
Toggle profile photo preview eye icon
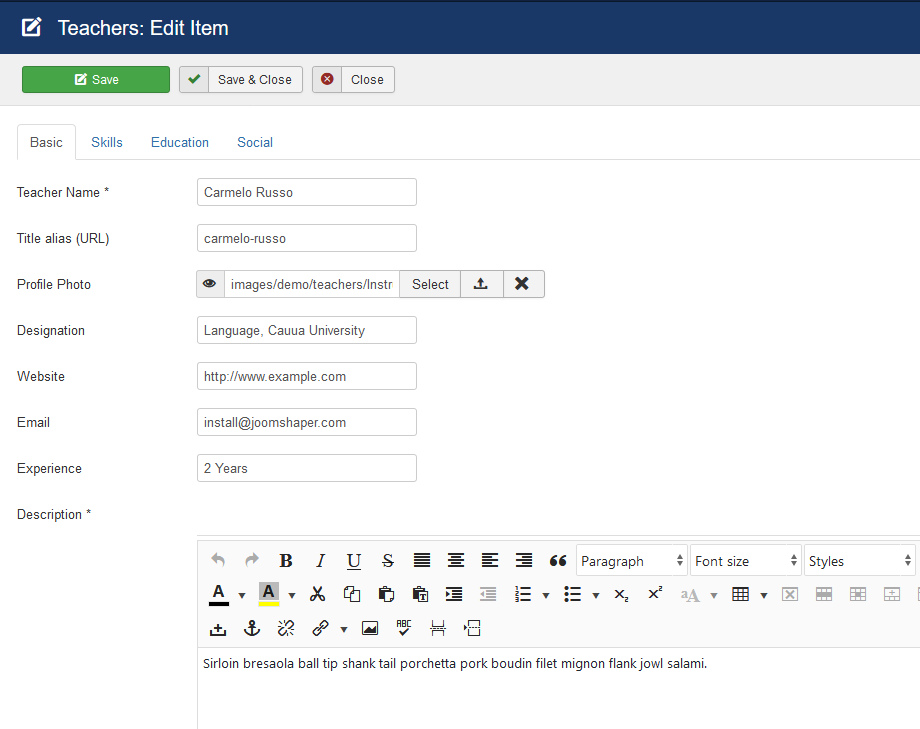pos(210,284)
